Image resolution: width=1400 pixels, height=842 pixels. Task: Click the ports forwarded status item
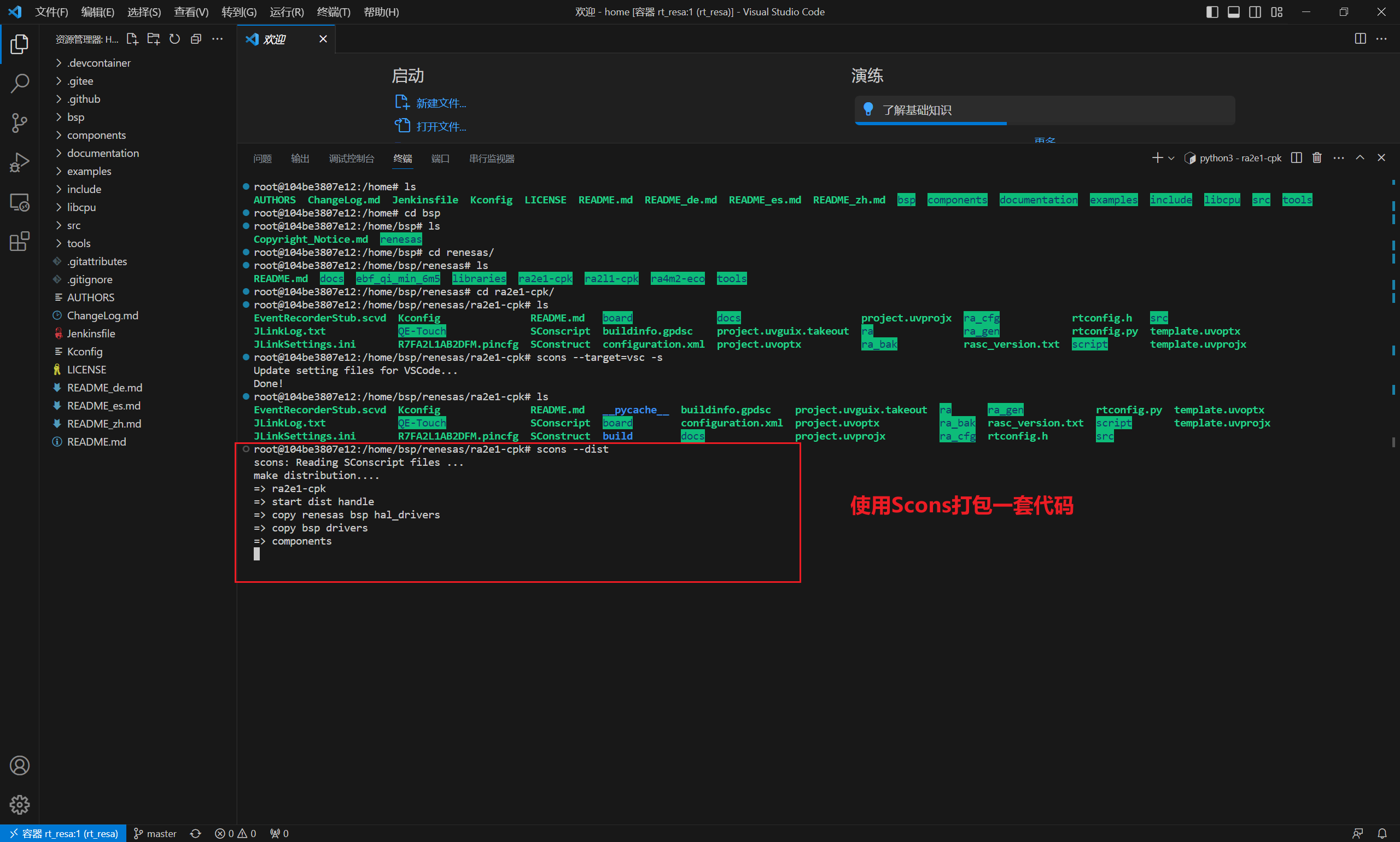[279, 833]
